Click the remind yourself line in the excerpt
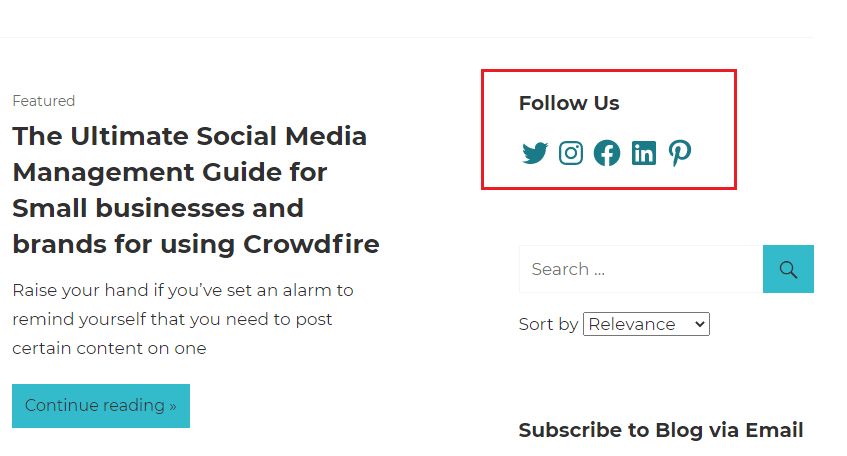This screenshot has width=847, height=456. 172,320
